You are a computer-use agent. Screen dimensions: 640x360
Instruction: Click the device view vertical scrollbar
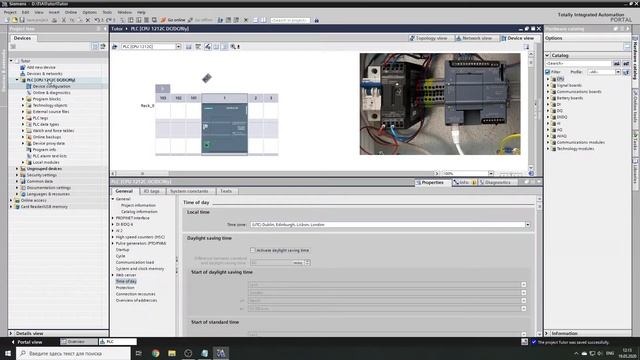[x=531, y=110]
